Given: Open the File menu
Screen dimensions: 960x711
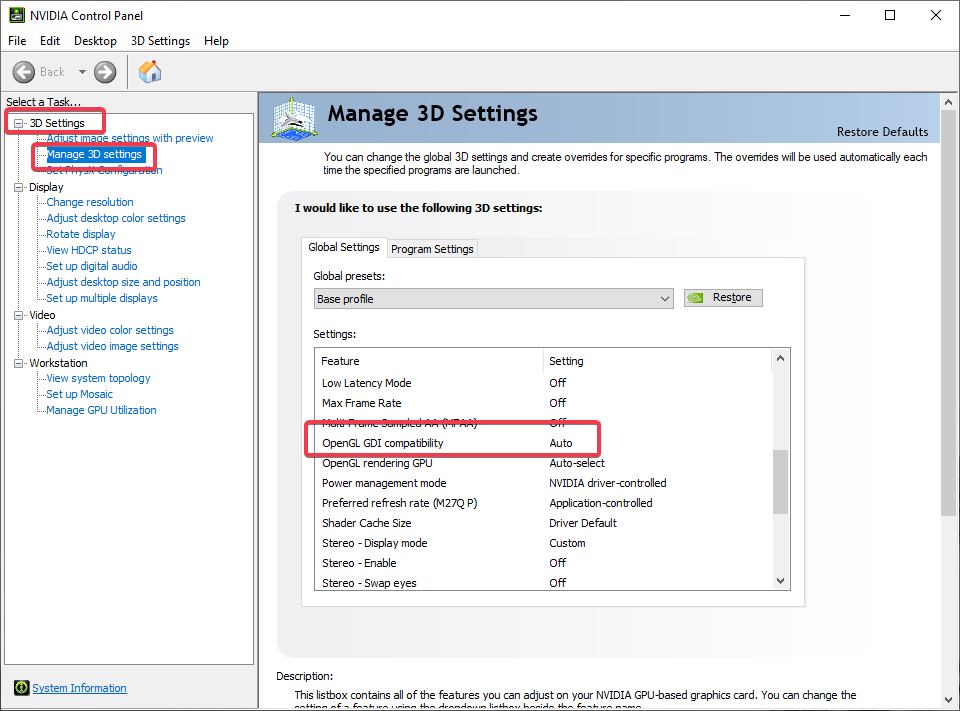Looking at the screenshot, I should (x=17, y=41).
